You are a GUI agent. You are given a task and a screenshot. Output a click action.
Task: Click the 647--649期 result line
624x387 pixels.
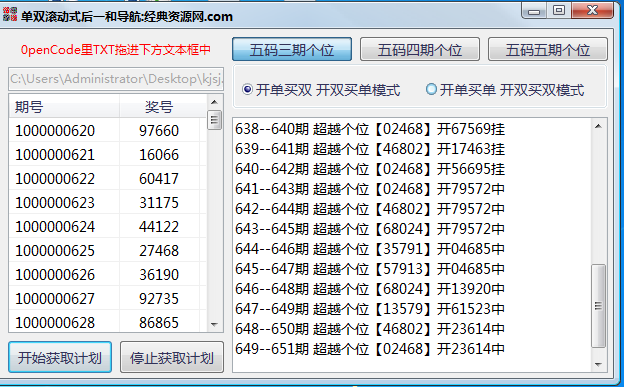(370, 309)
